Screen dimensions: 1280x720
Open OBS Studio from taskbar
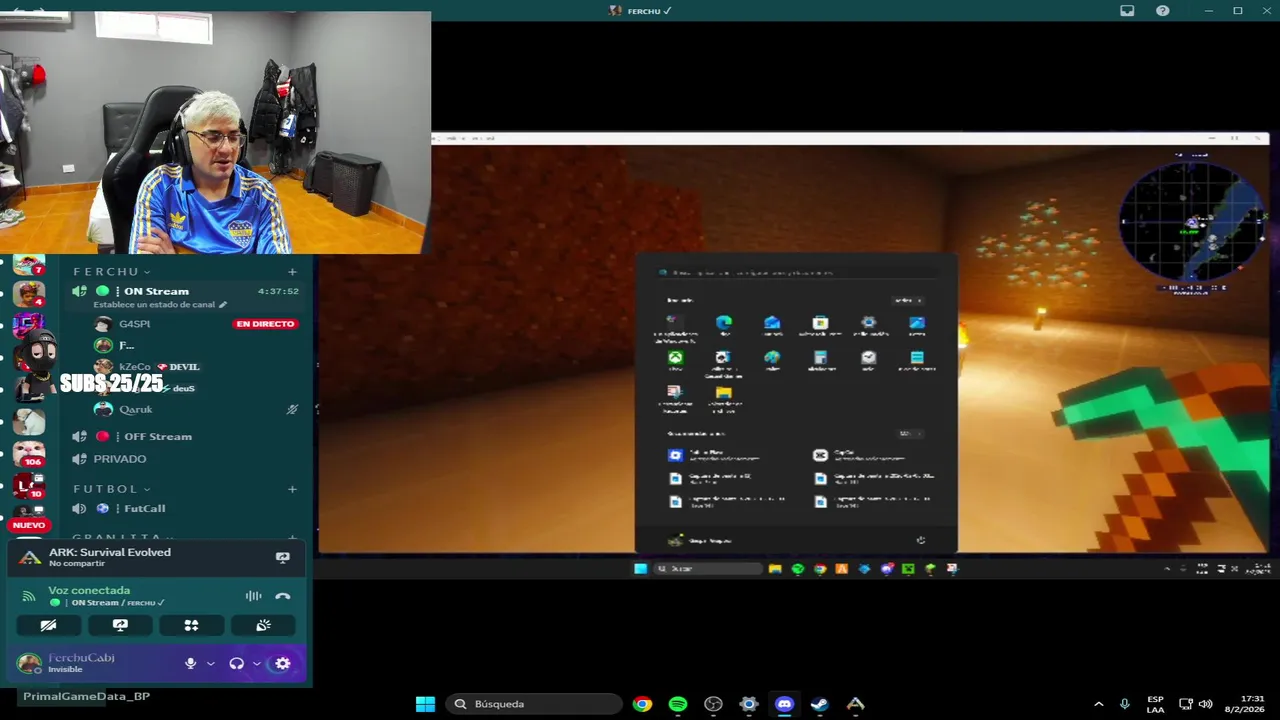tap(713, 704)
